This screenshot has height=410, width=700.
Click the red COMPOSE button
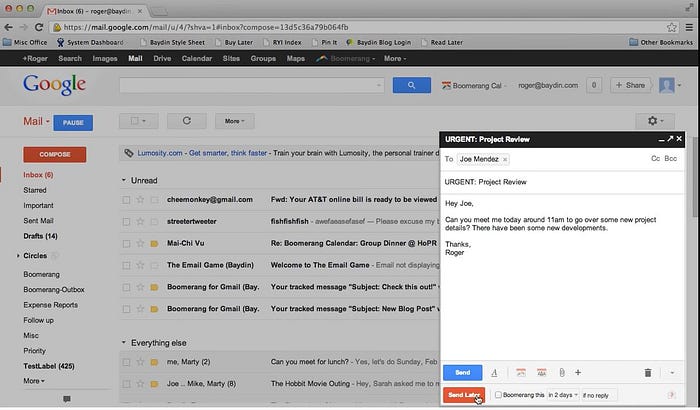point(54,155)
